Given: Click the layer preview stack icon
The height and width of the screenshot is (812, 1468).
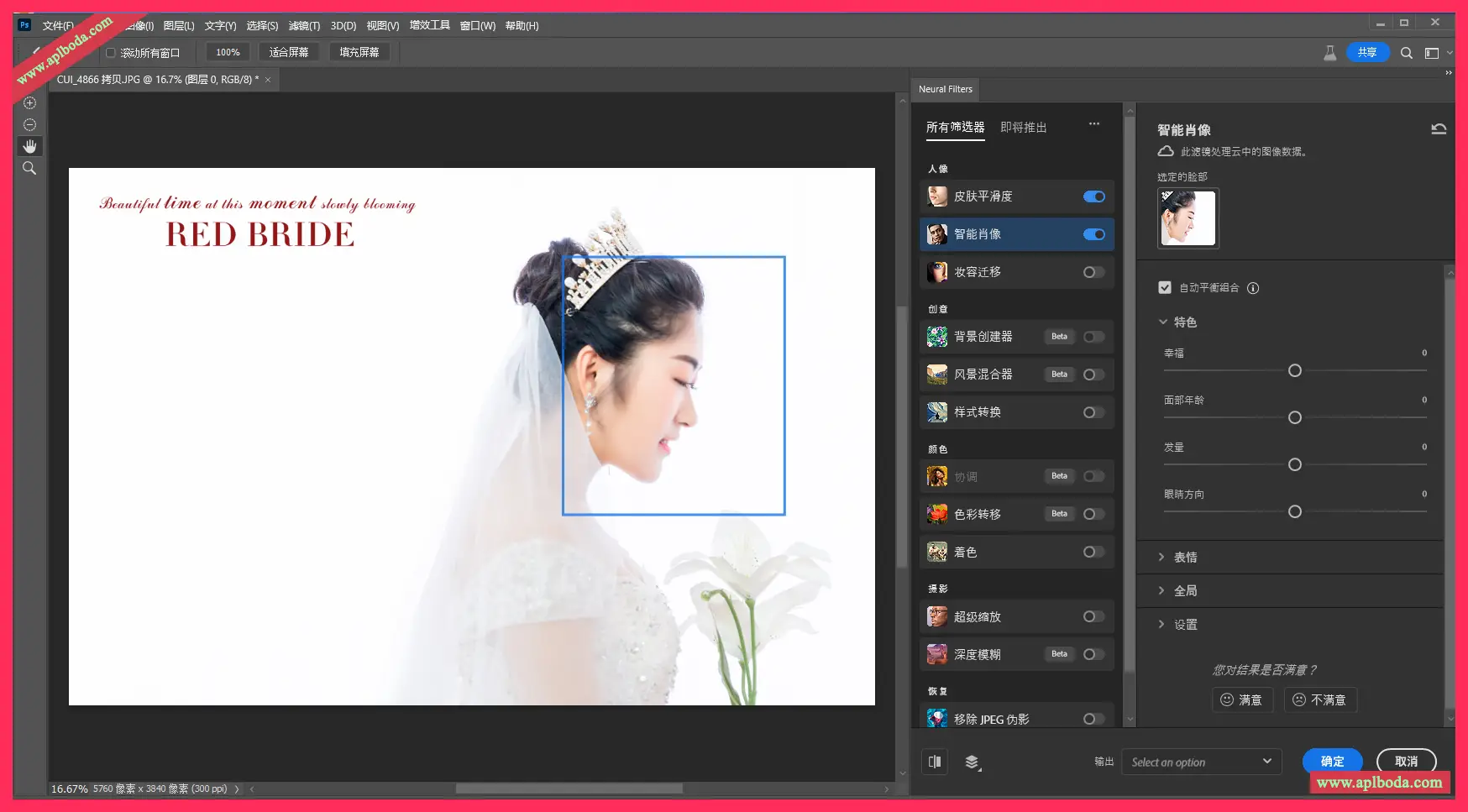Looking at the screenshot, I should click(973, 762).
